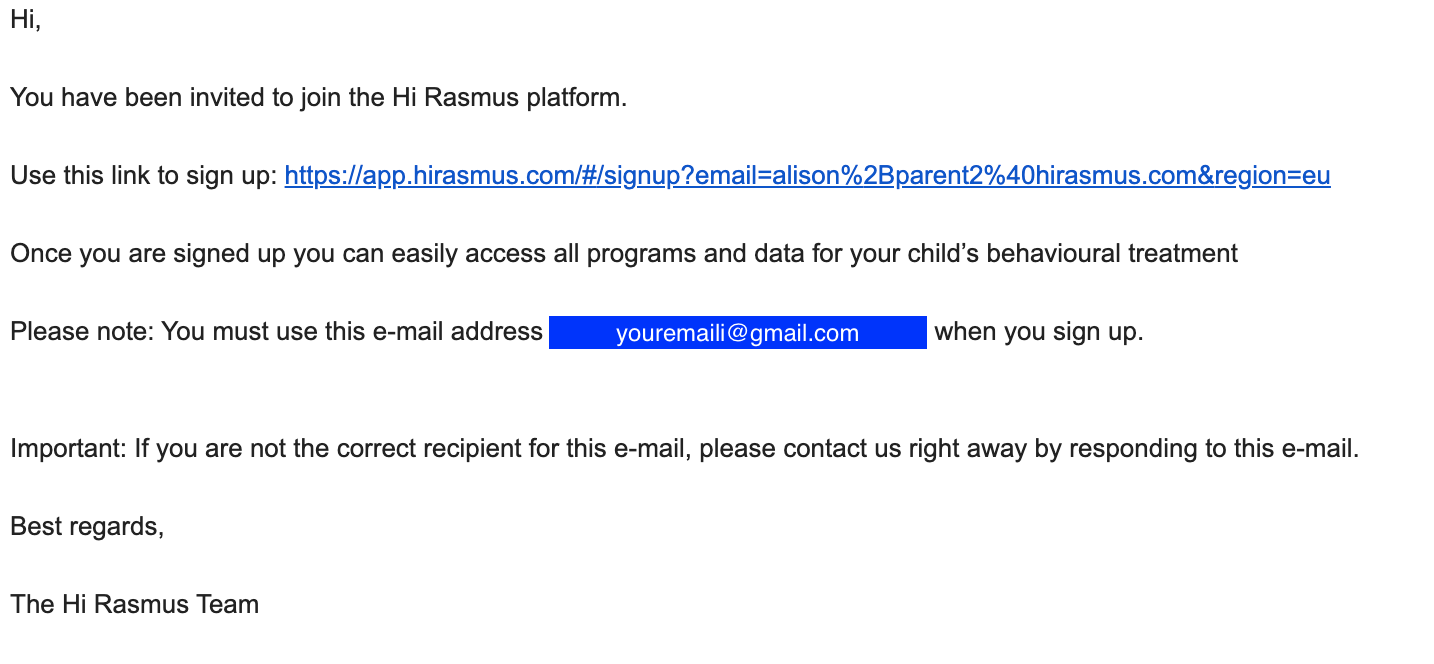Click the "when you sign up." text

coord(1038,331)
